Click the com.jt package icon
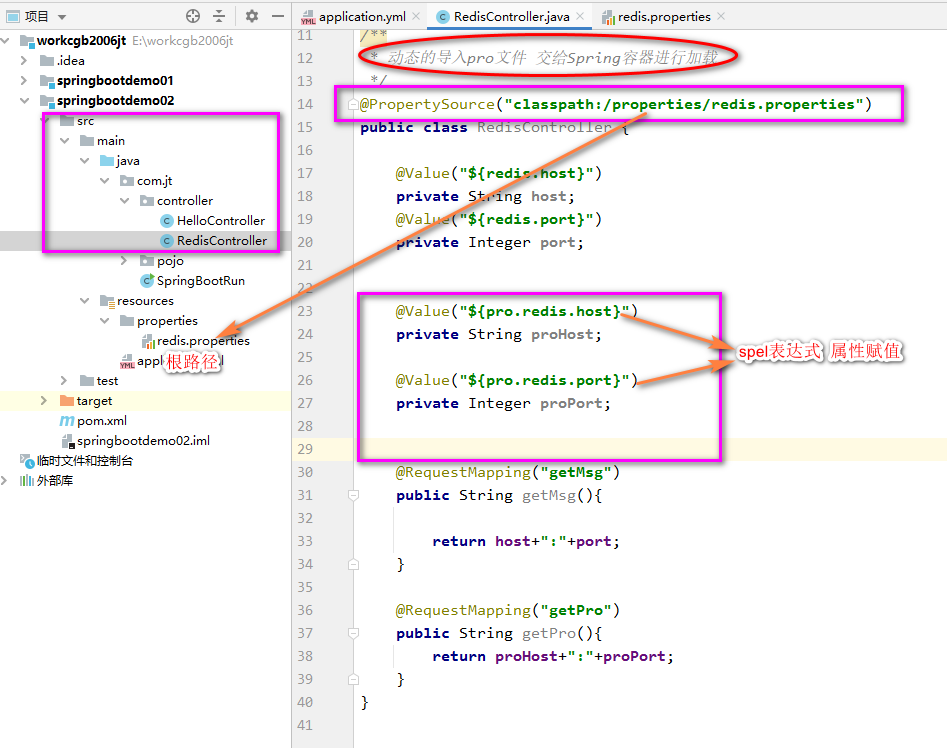This screenshot has height=748, width=947. 127,181
